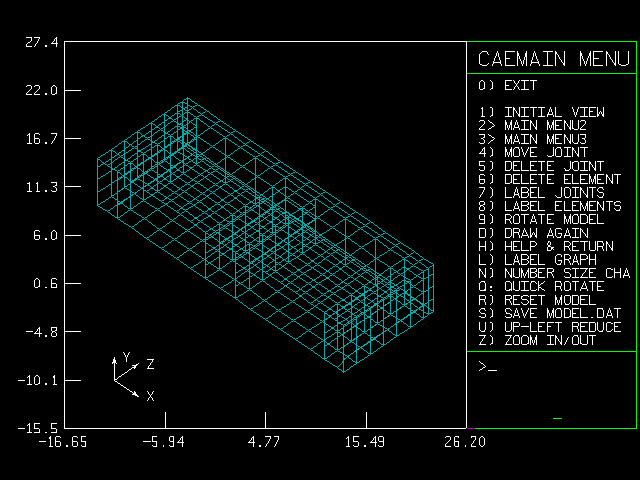Toggle LABEL ELEMENTS display

(x=549, y=206)
